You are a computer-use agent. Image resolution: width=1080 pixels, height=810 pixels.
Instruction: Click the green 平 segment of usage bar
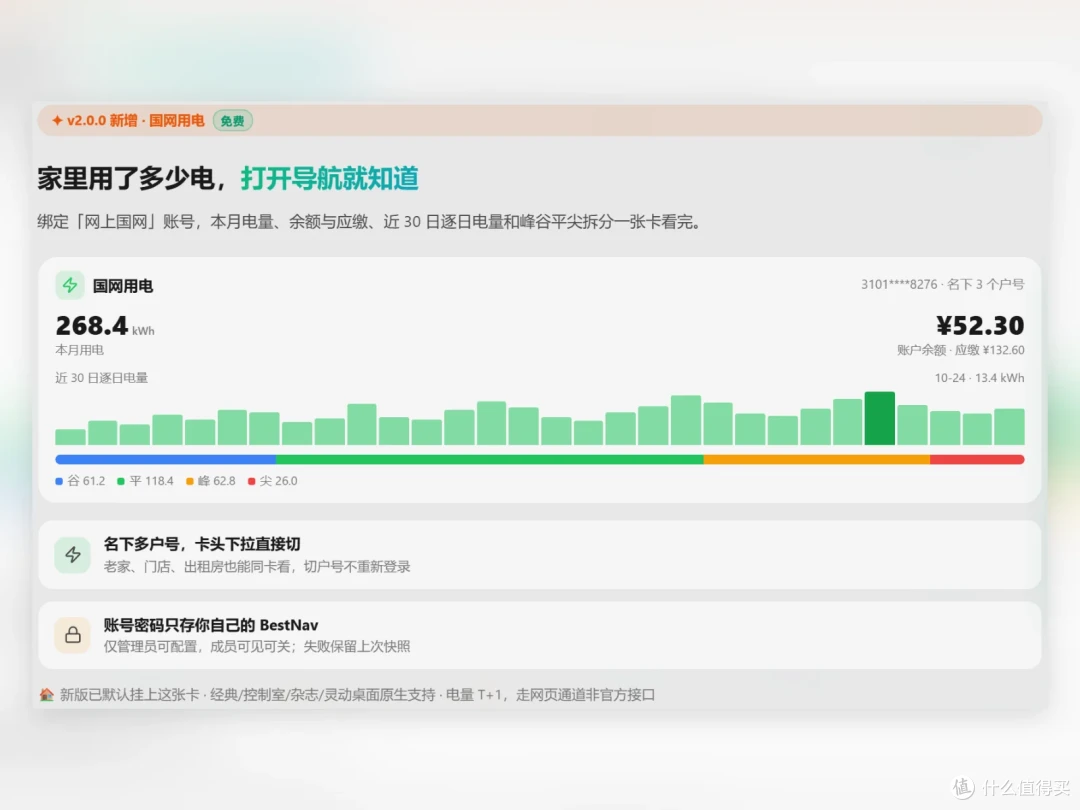click(490, 459)
